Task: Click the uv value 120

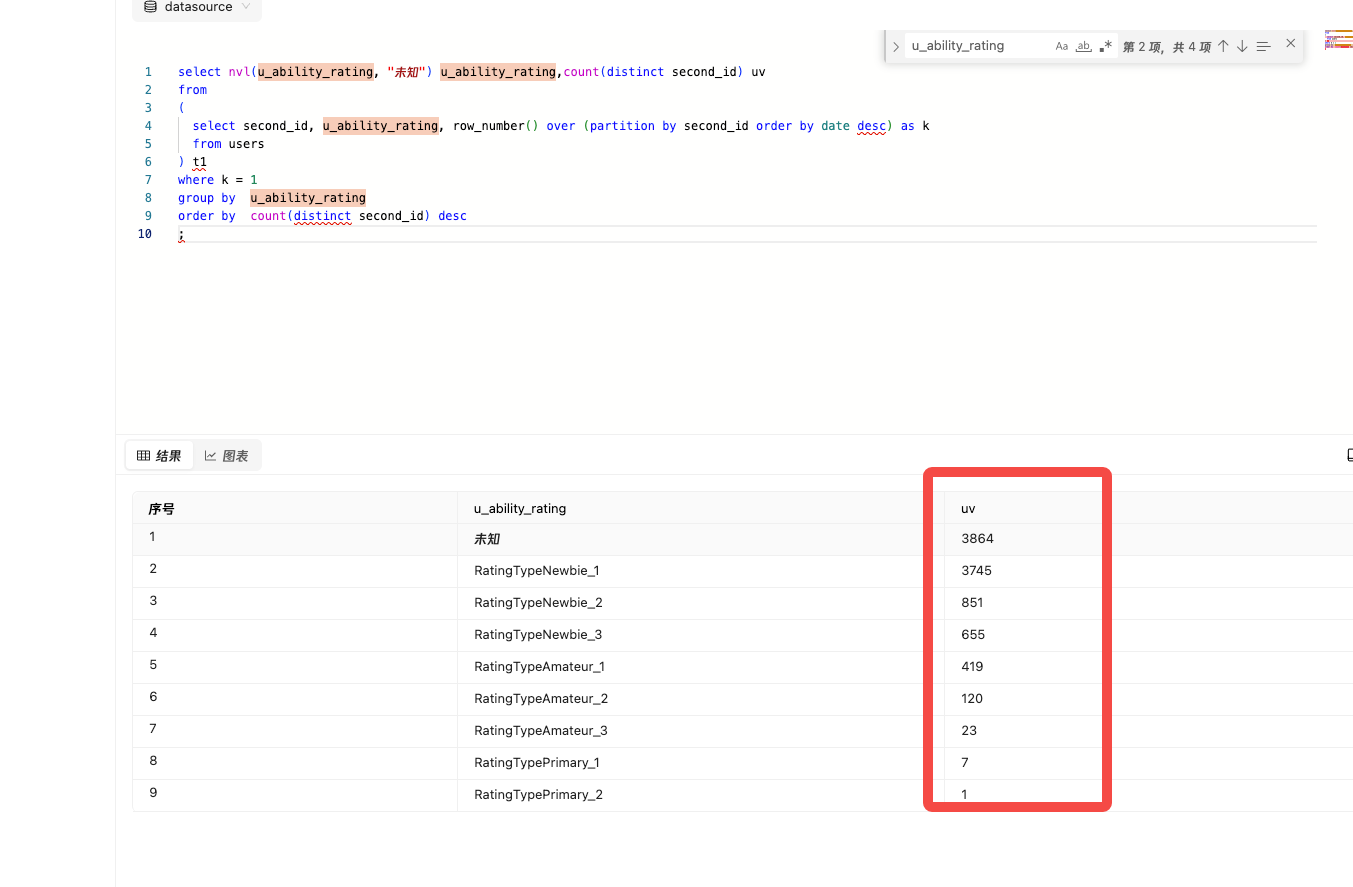Action: pyautogui.click(x=972, y=699)
